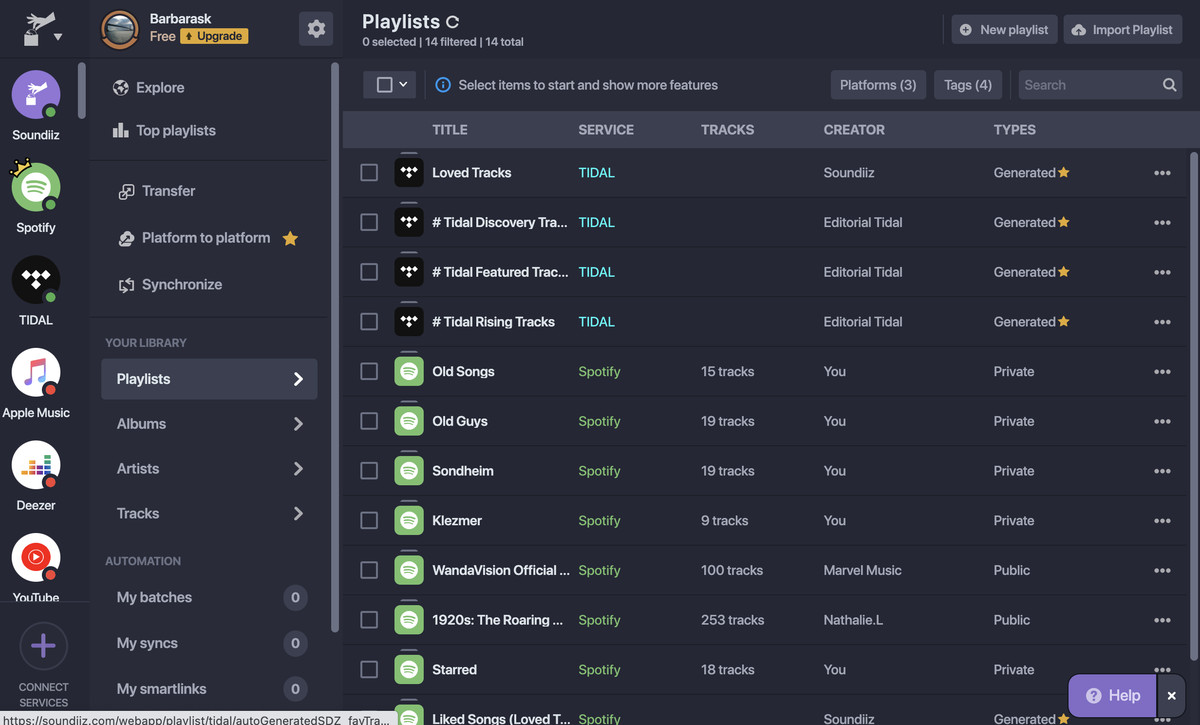Image resolution: width=1200 pixels, height=725 pixels.
Task: Expand the Tracks chevron in library
Action: [x=298, y=514]
